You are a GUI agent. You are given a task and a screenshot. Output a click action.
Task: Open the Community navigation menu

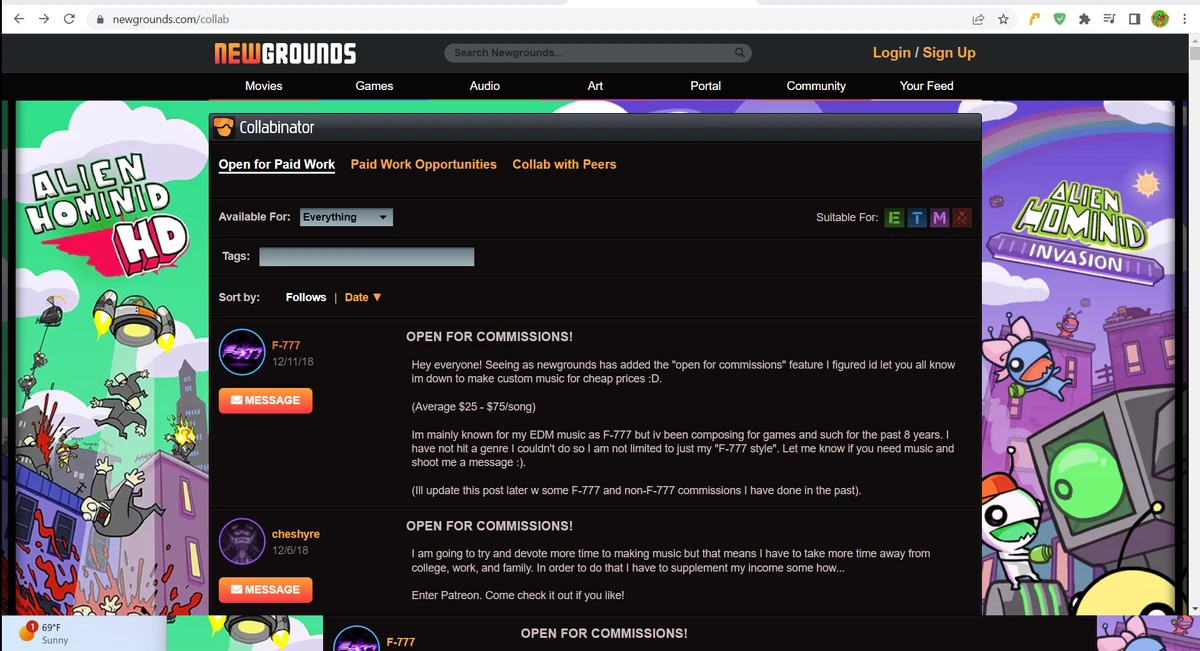coord(815,86)
